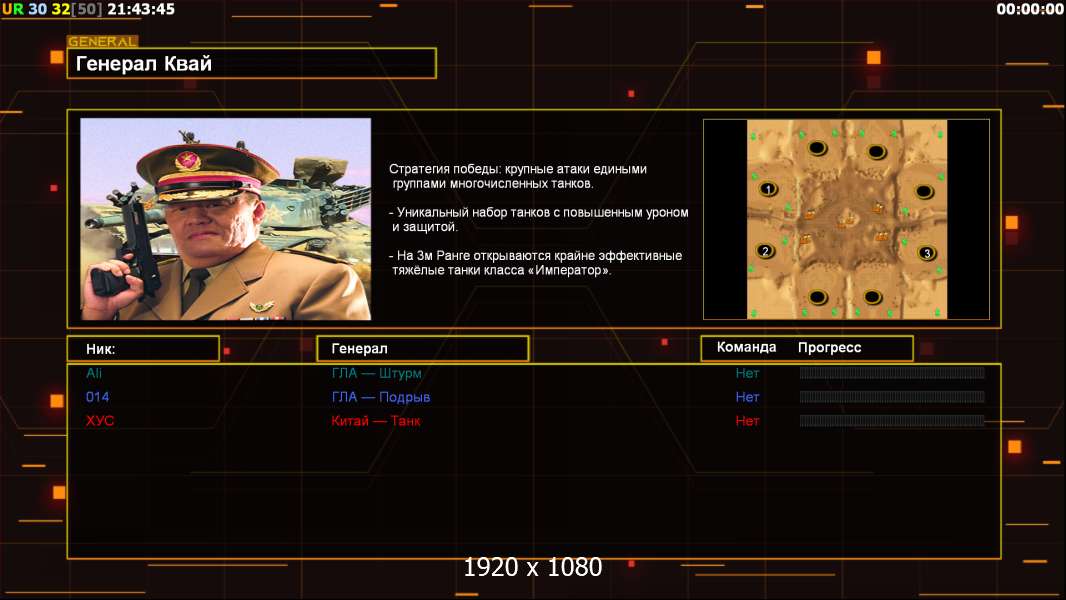Click the start position 1 marker on map

click(768, 189)
